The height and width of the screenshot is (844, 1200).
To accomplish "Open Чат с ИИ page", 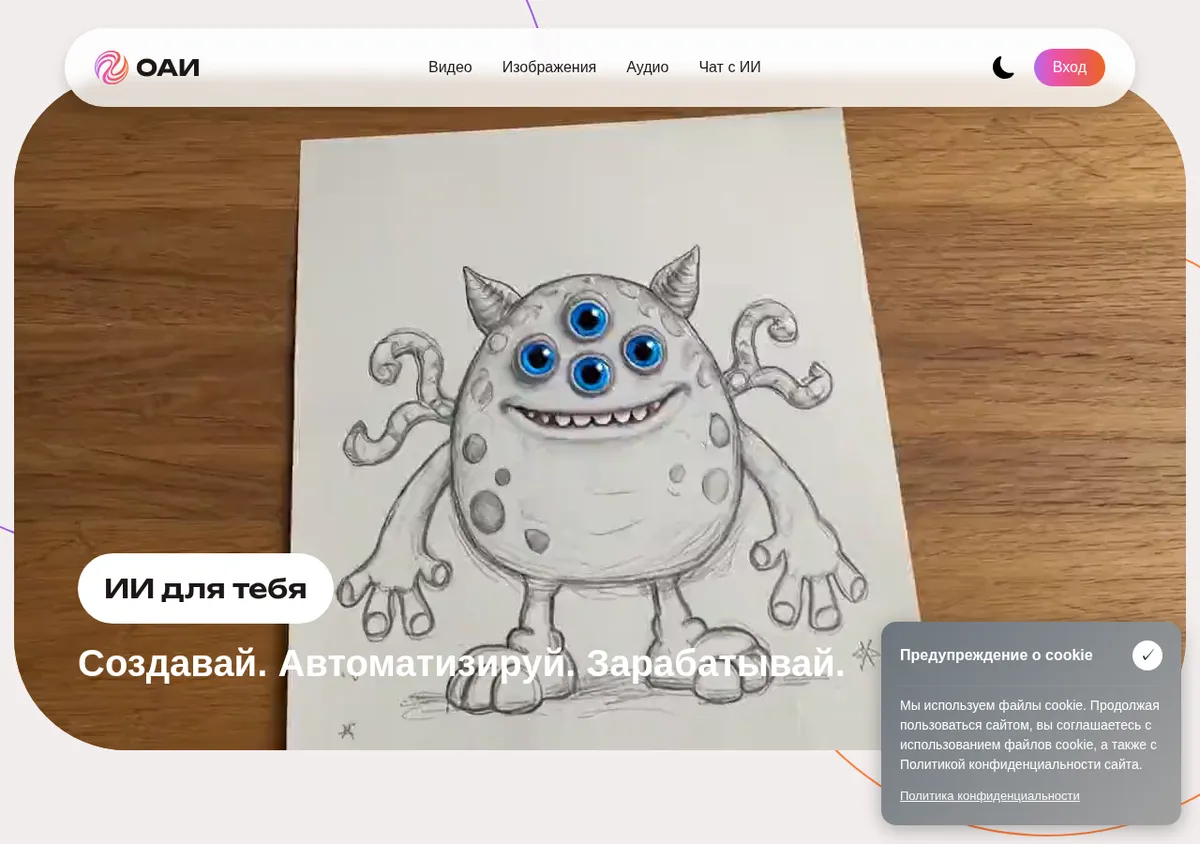I will point(730,67).
